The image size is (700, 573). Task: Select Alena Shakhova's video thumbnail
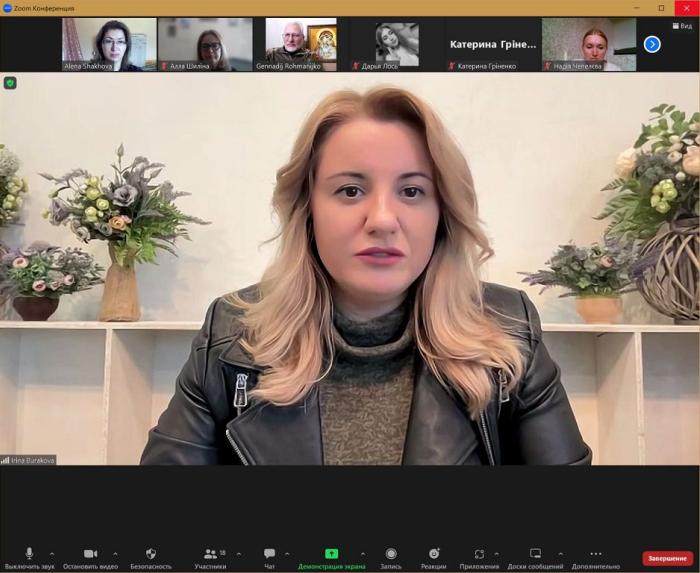pos(109,44)
